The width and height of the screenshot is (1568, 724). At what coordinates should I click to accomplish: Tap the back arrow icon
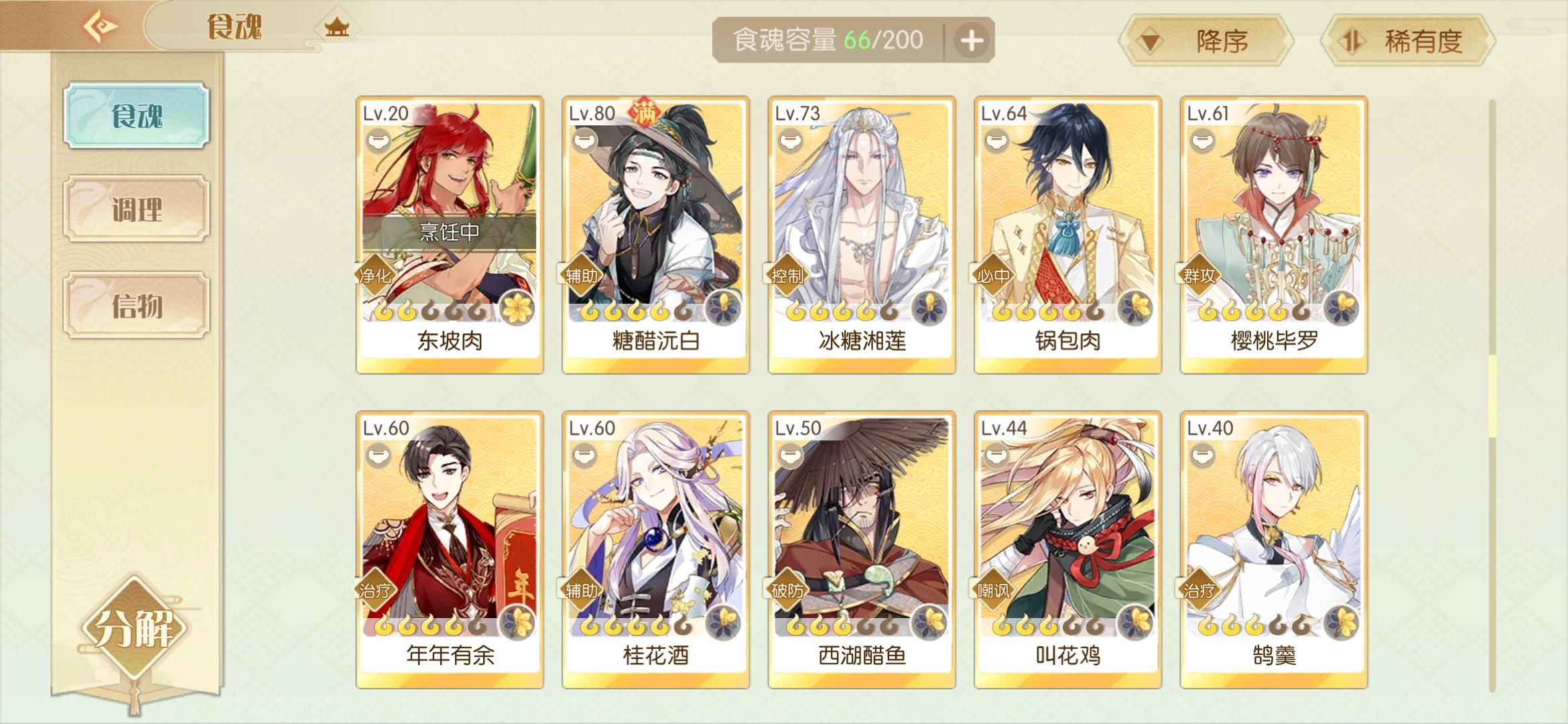point(101,27)
